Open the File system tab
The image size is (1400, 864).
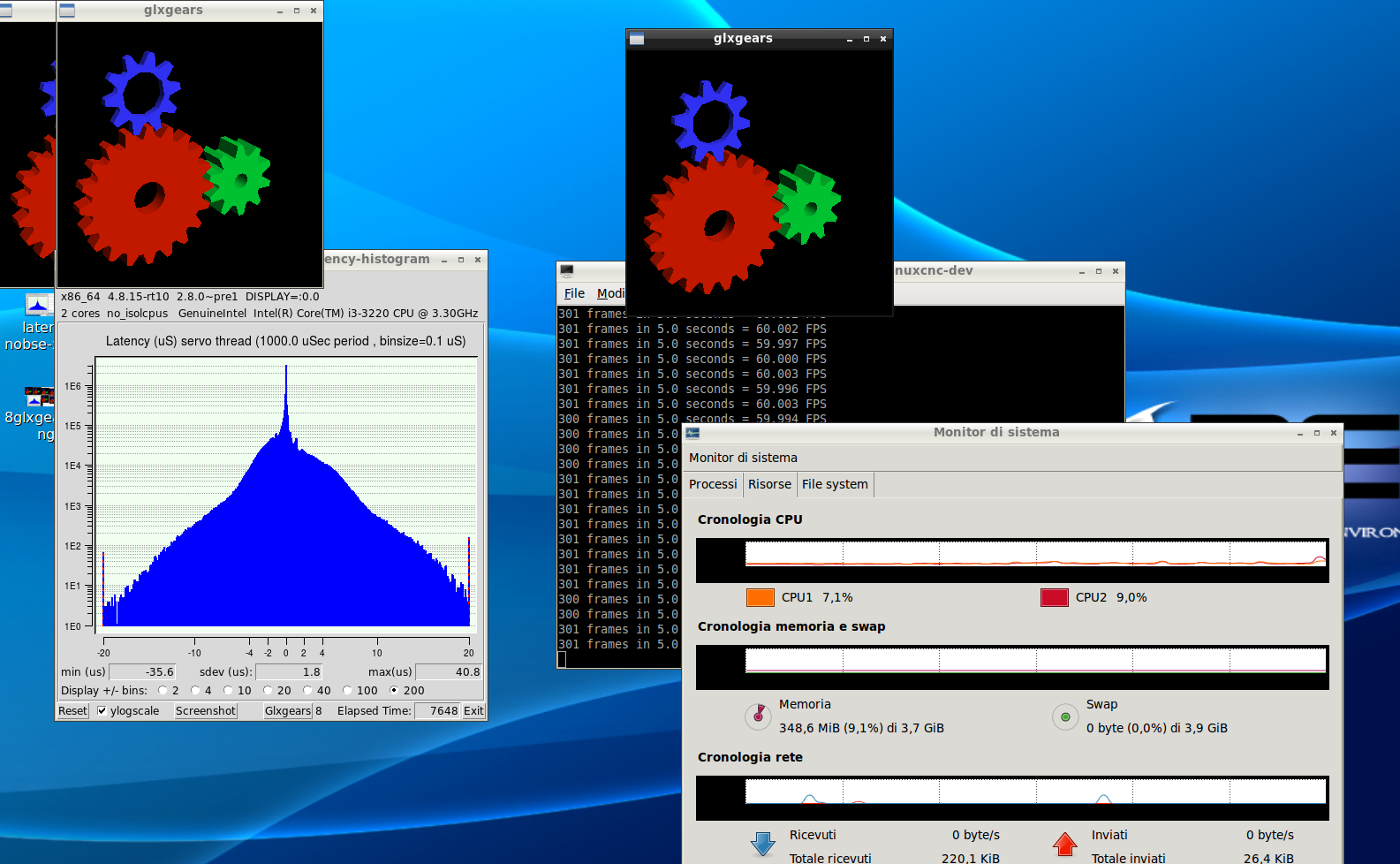pos(835,484)
